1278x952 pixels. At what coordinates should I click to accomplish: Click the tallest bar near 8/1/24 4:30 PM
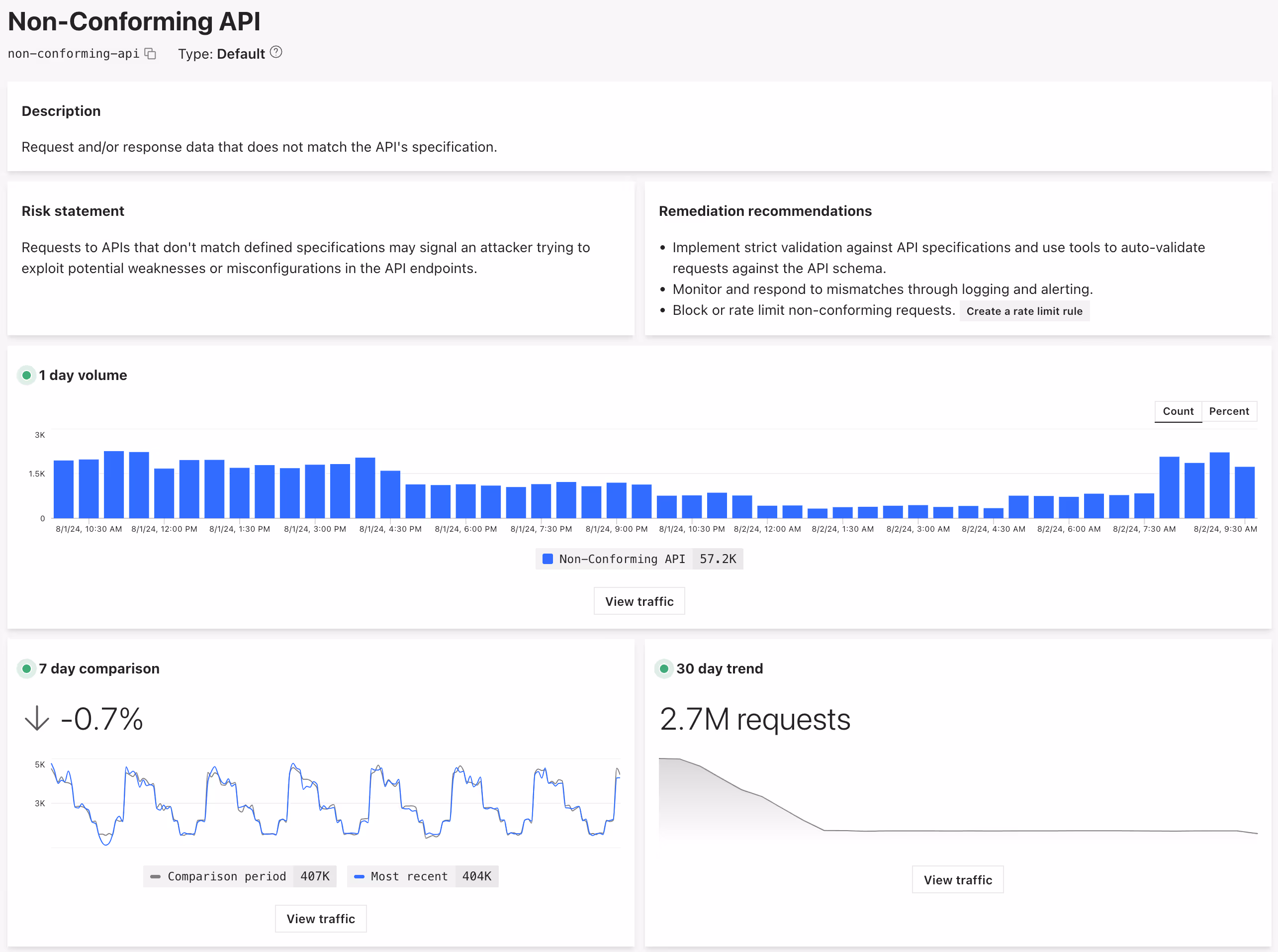click(365, 487)
